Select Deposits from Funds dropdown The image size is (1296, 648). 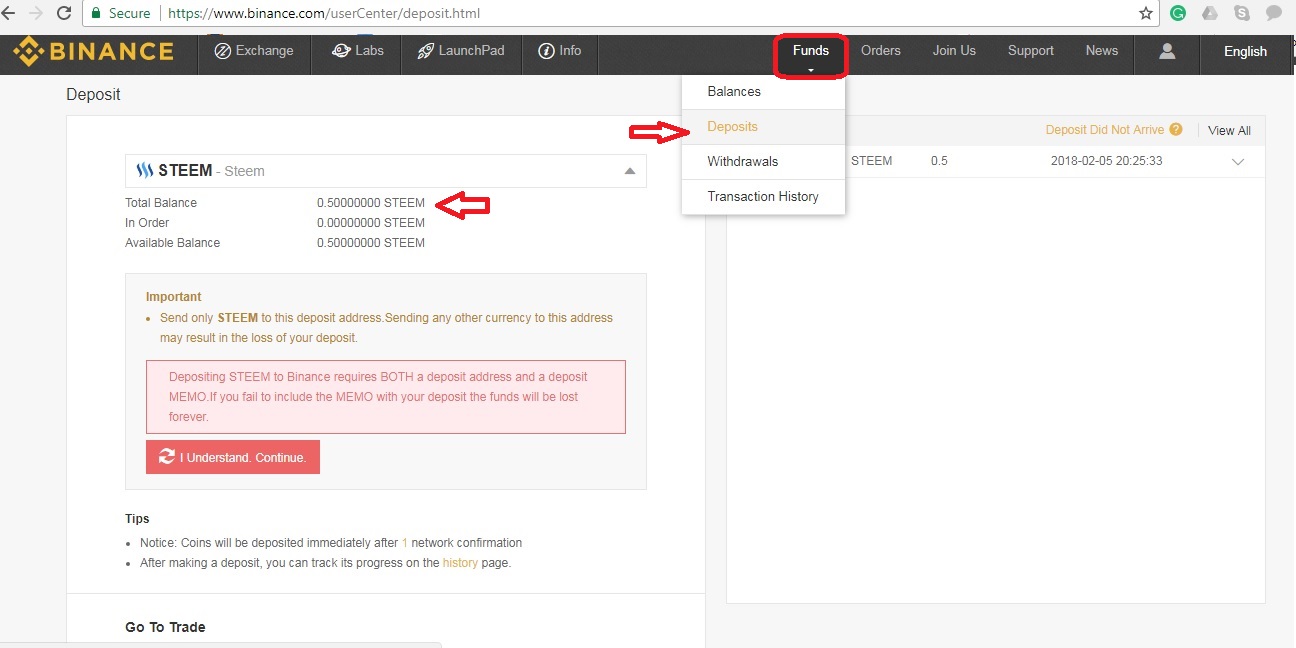(x=764, y=126)
